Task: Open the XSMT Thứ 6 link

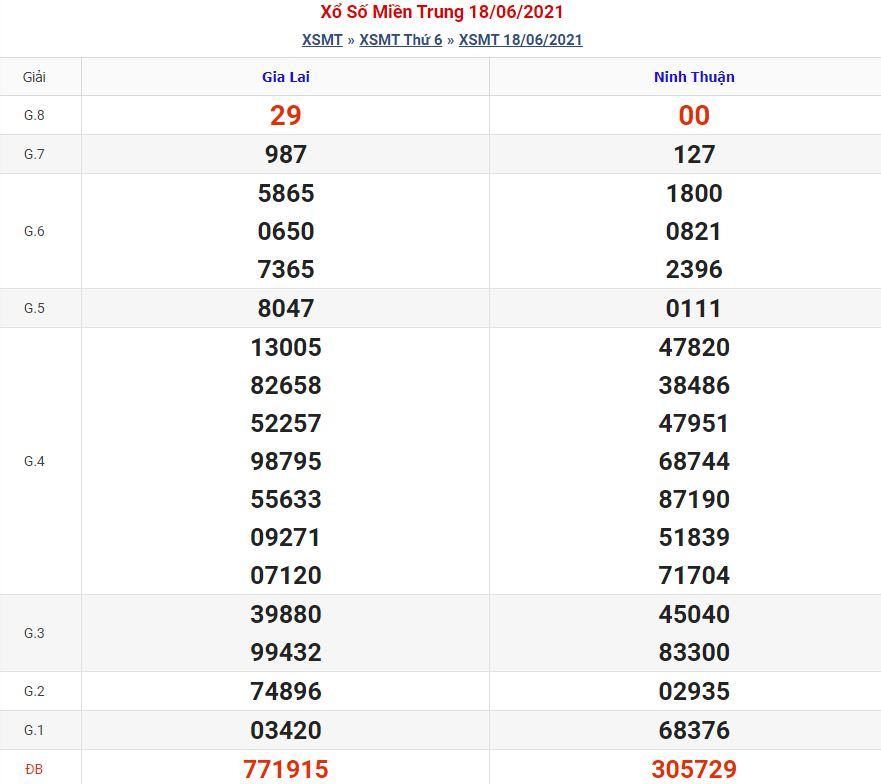Action: tap(401, 40)
